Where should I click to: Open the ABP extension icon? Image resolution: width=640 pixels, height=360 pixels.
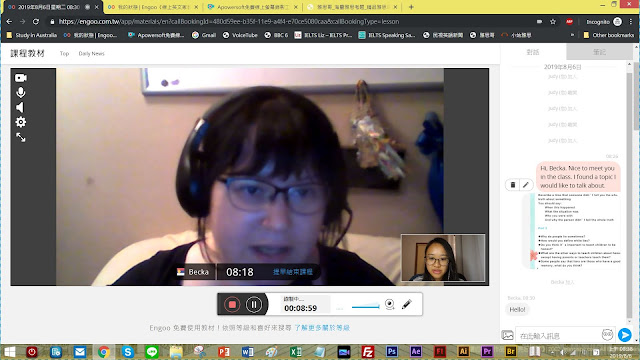569,22
